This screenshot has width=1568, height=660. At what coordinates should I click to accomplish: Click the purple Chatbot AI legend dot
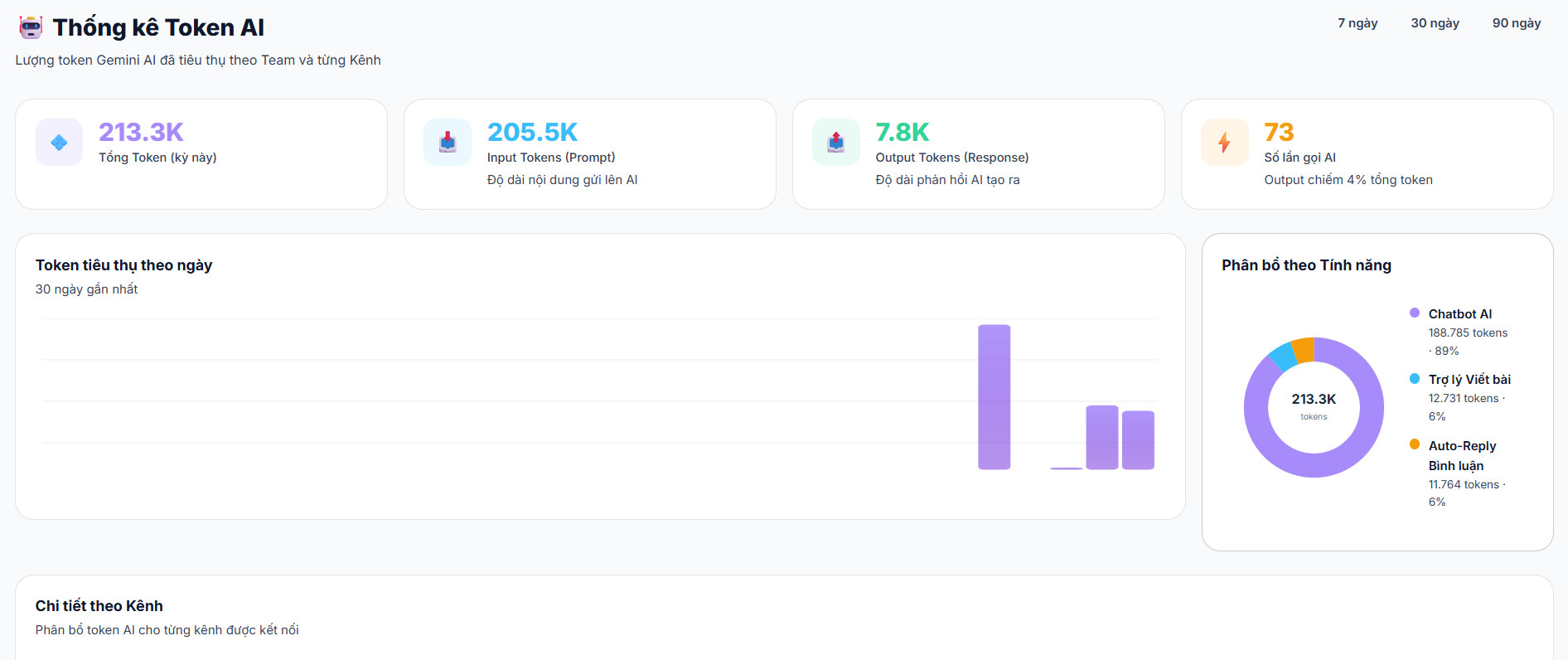tap(1415, 313)
